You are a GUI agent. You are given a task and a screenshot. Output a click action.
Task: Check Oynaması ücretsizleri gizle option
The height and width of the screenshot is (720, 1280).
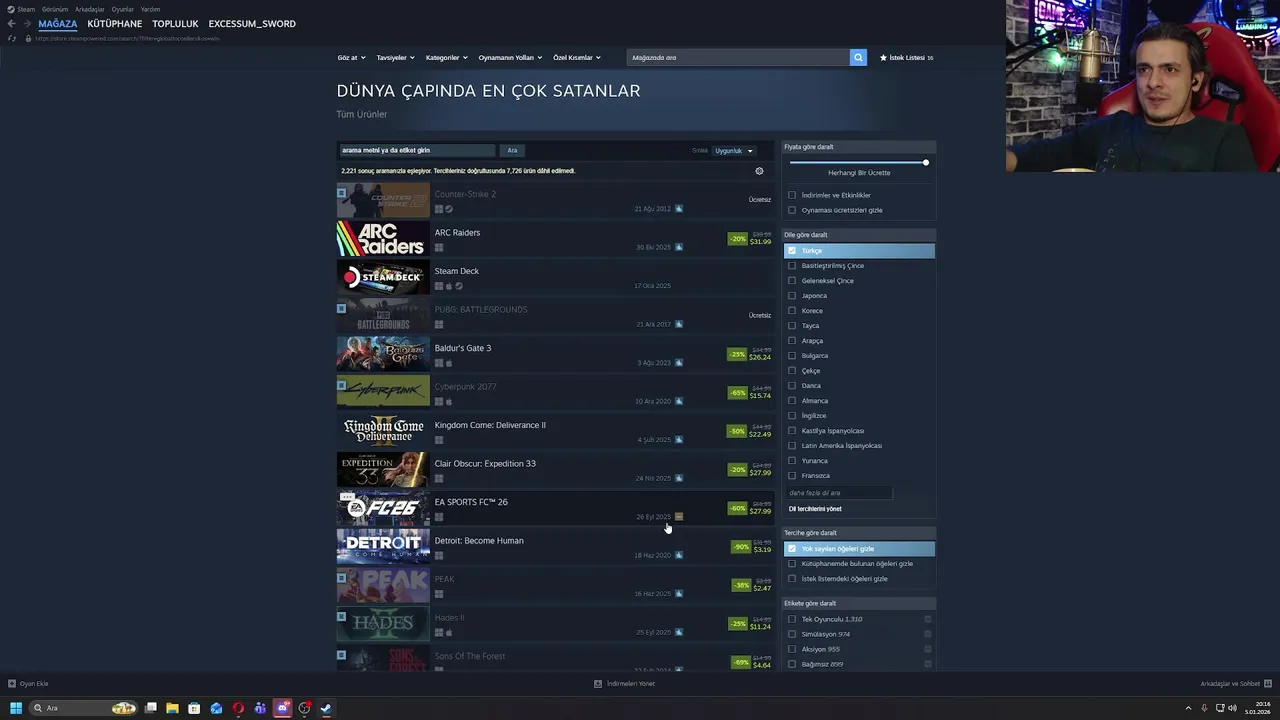(792, 210)
